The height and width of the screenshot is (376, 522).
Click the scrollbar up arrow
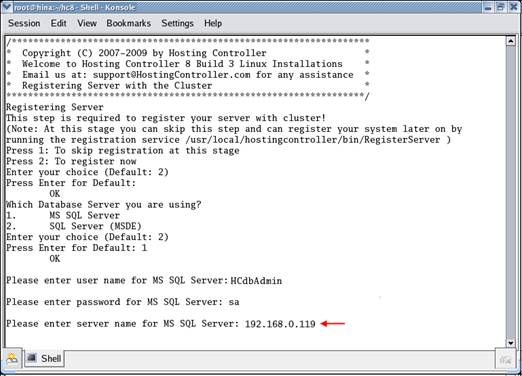(x=510, y=41)
